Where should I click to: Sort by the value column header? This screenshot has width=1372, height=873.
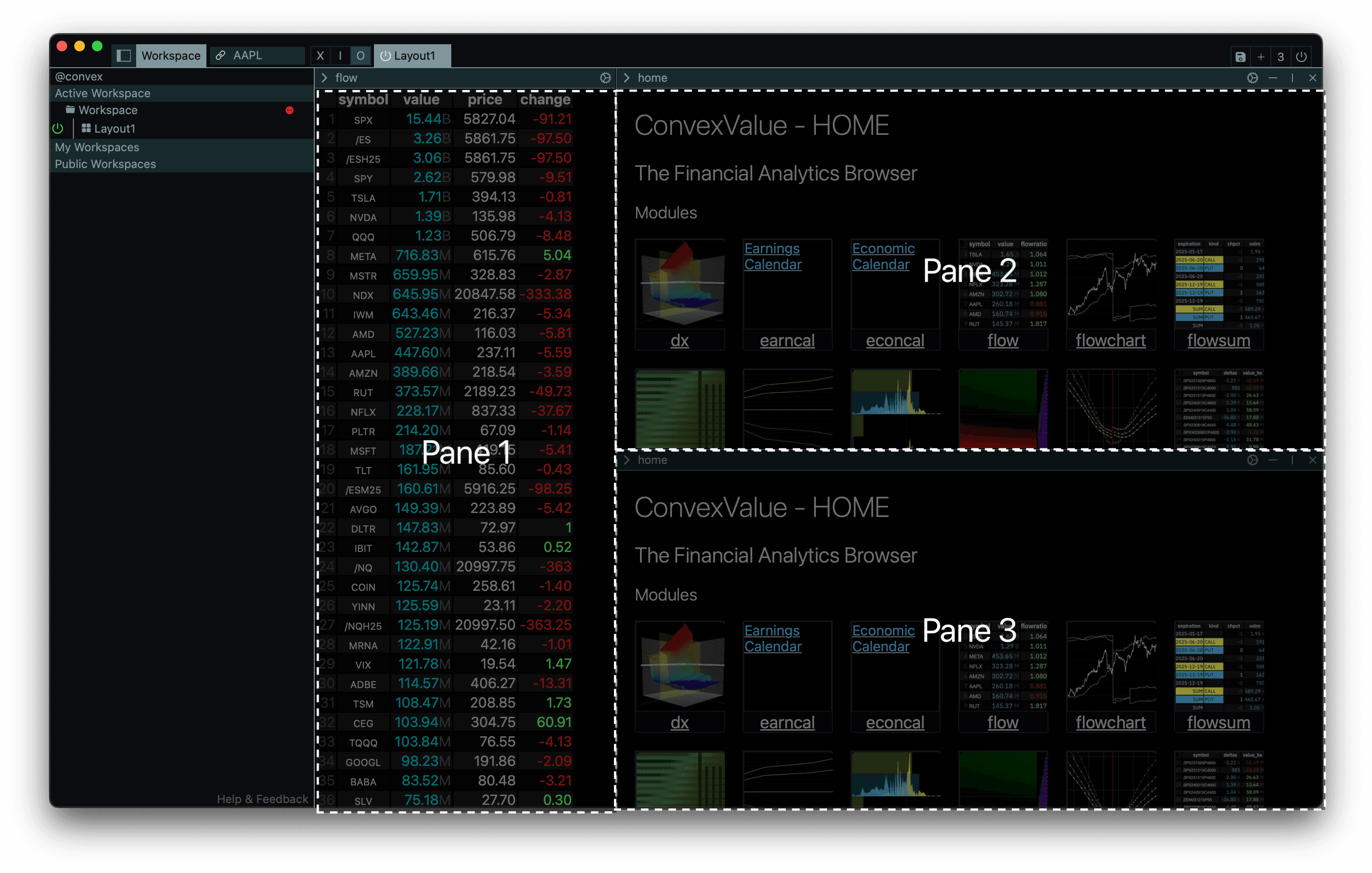[x=421, y=100]
